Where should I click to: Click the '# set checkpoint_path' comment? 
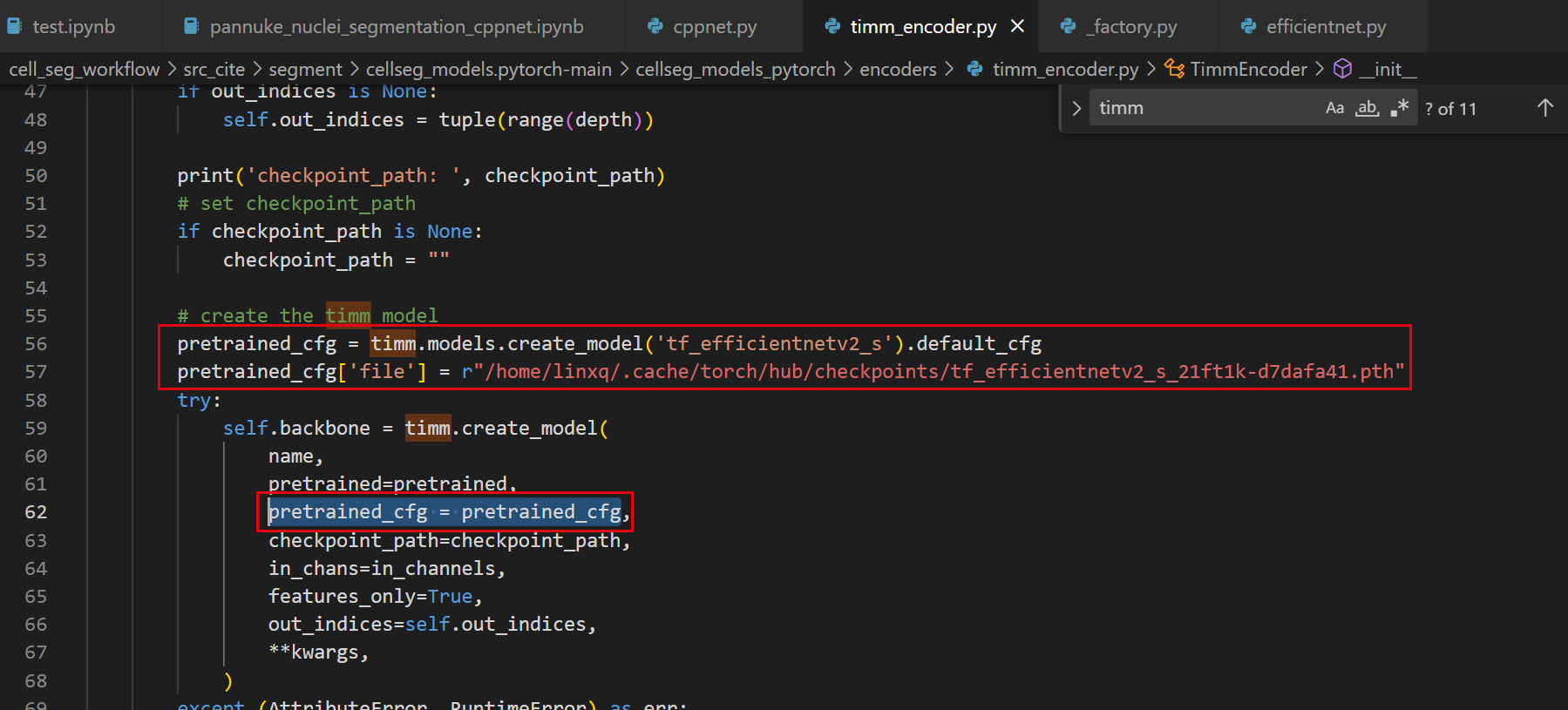296,203
